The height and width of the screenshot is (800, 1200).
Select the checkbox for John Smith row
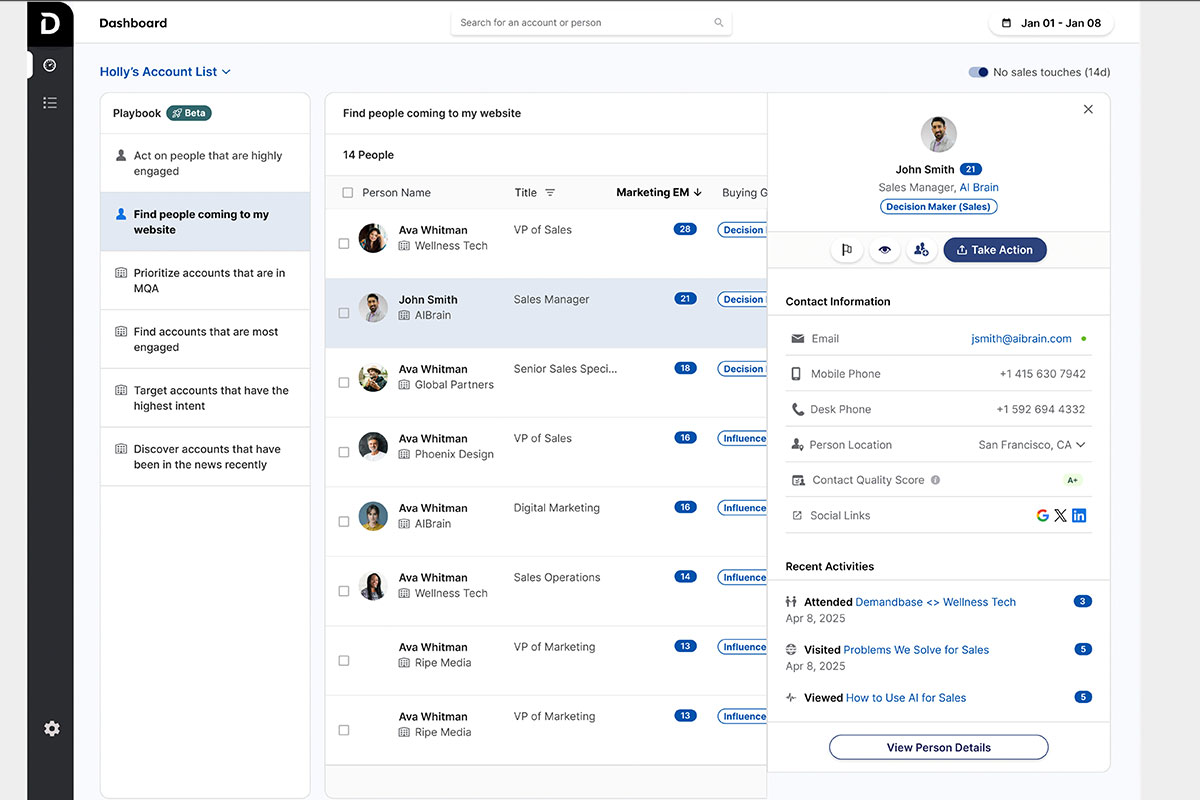click(344, 313)
